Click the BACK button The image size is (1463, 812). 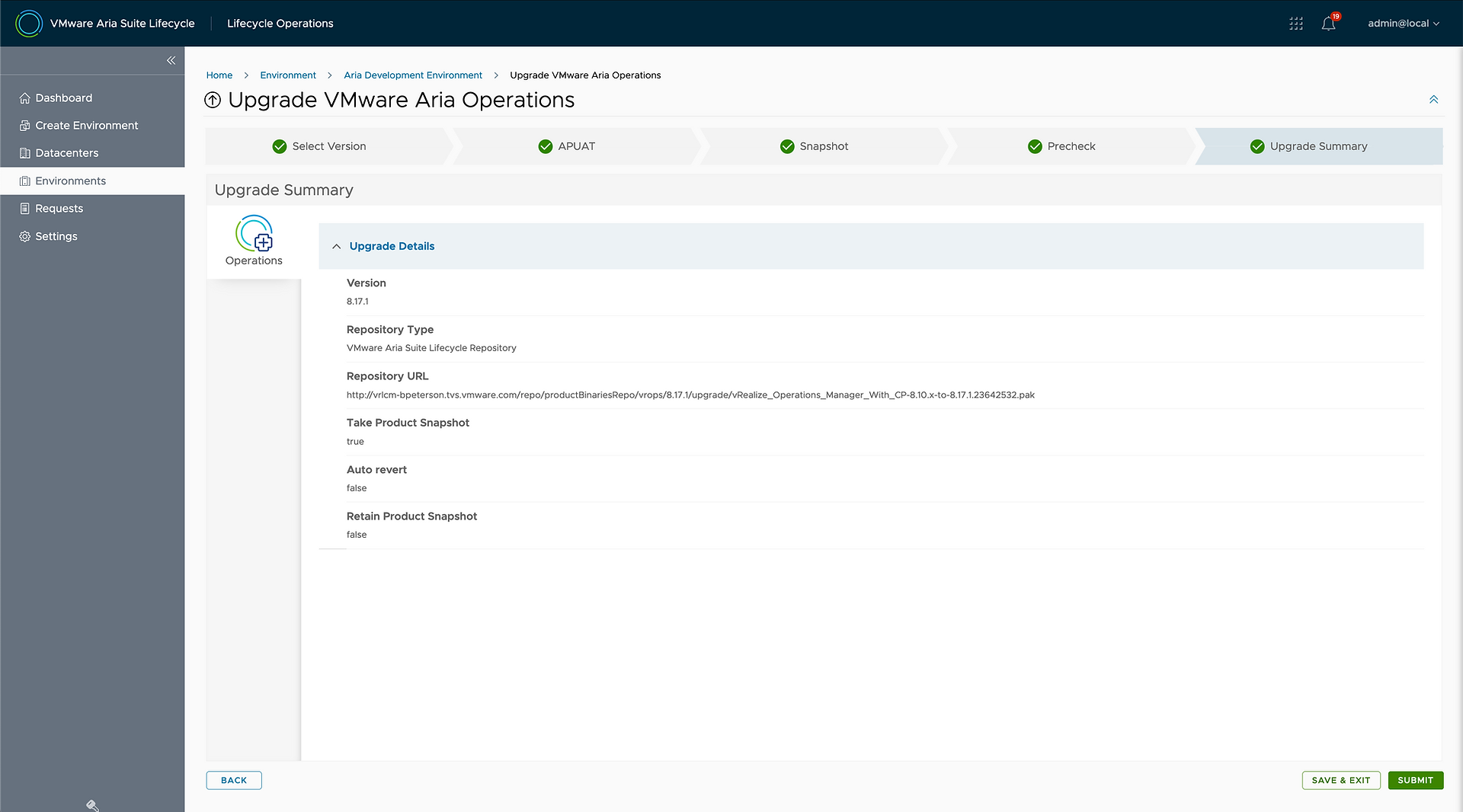tap(234, 780)
